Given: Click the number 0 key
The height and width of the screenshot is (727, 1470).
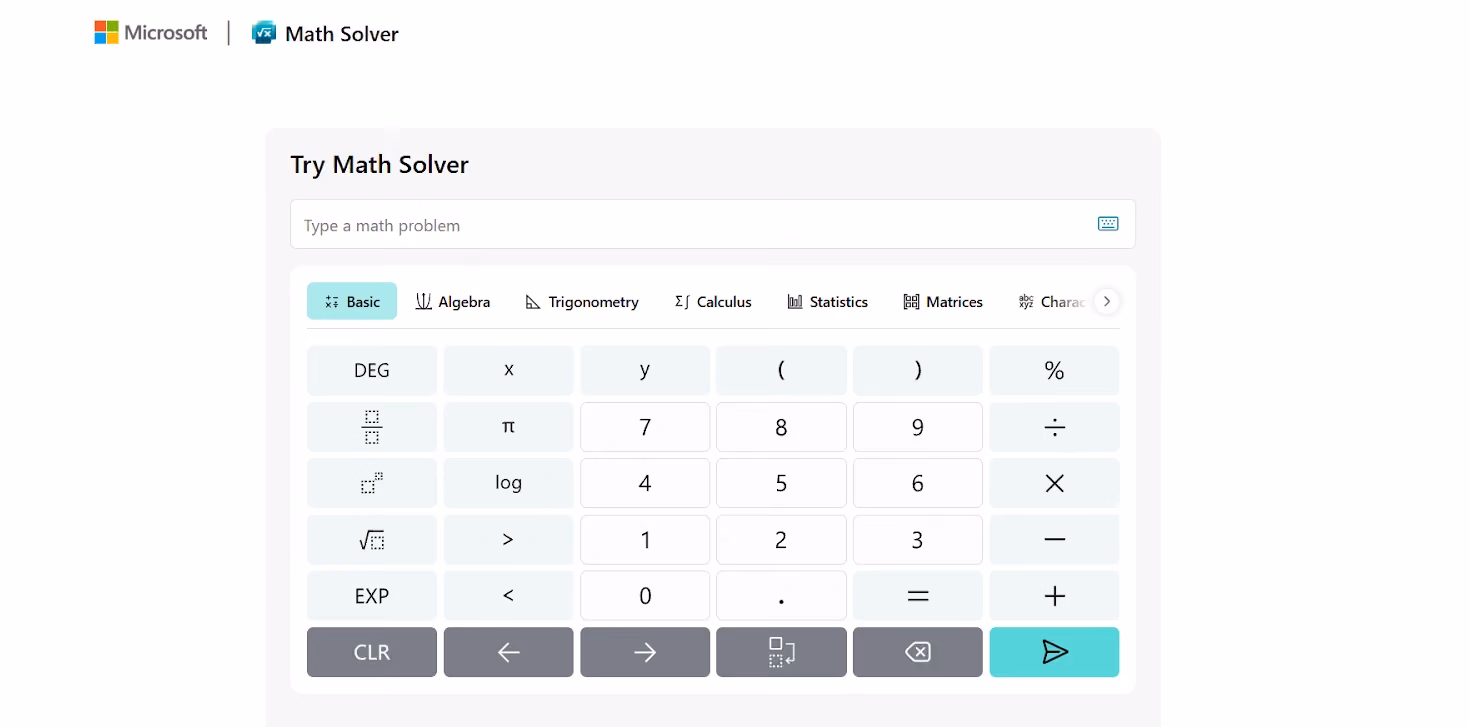Looking at the screenshot, I should point(645,596).
